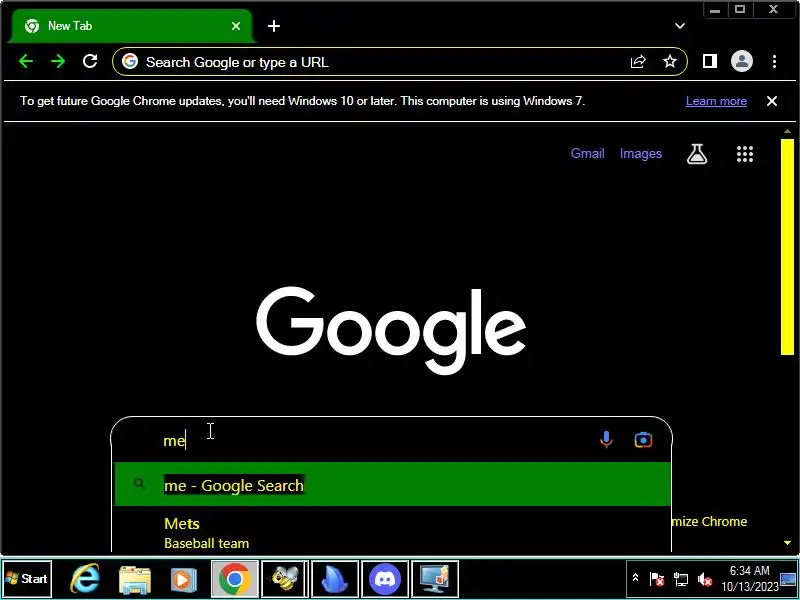Viewport: 800px width, 600px height.
Task: Open the taskbar clock showing 6:34 AM
Action: coord(749,579)
